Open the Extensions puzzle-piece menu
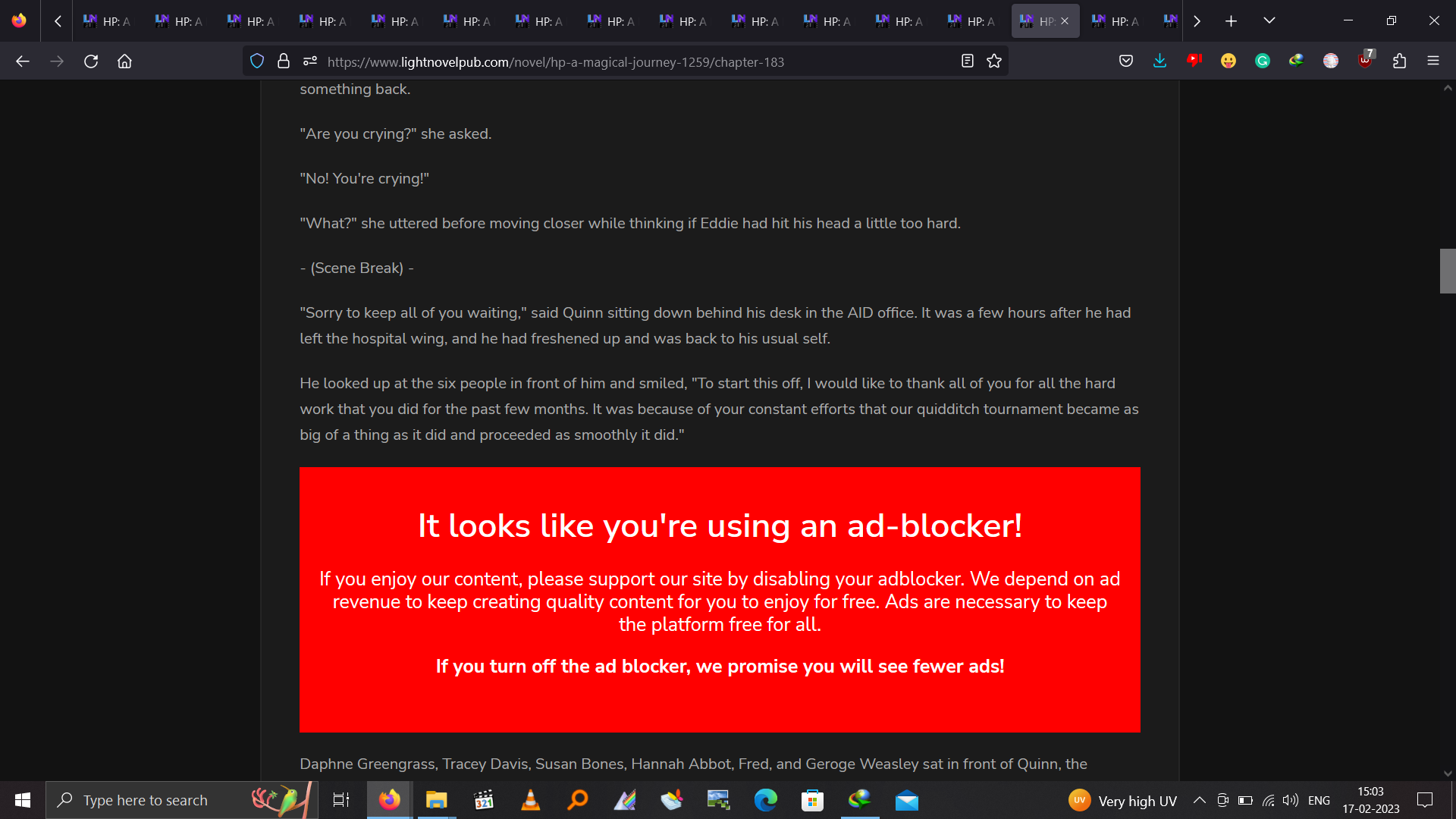The image size is (1456, 819). click(x=1399, y=61)
